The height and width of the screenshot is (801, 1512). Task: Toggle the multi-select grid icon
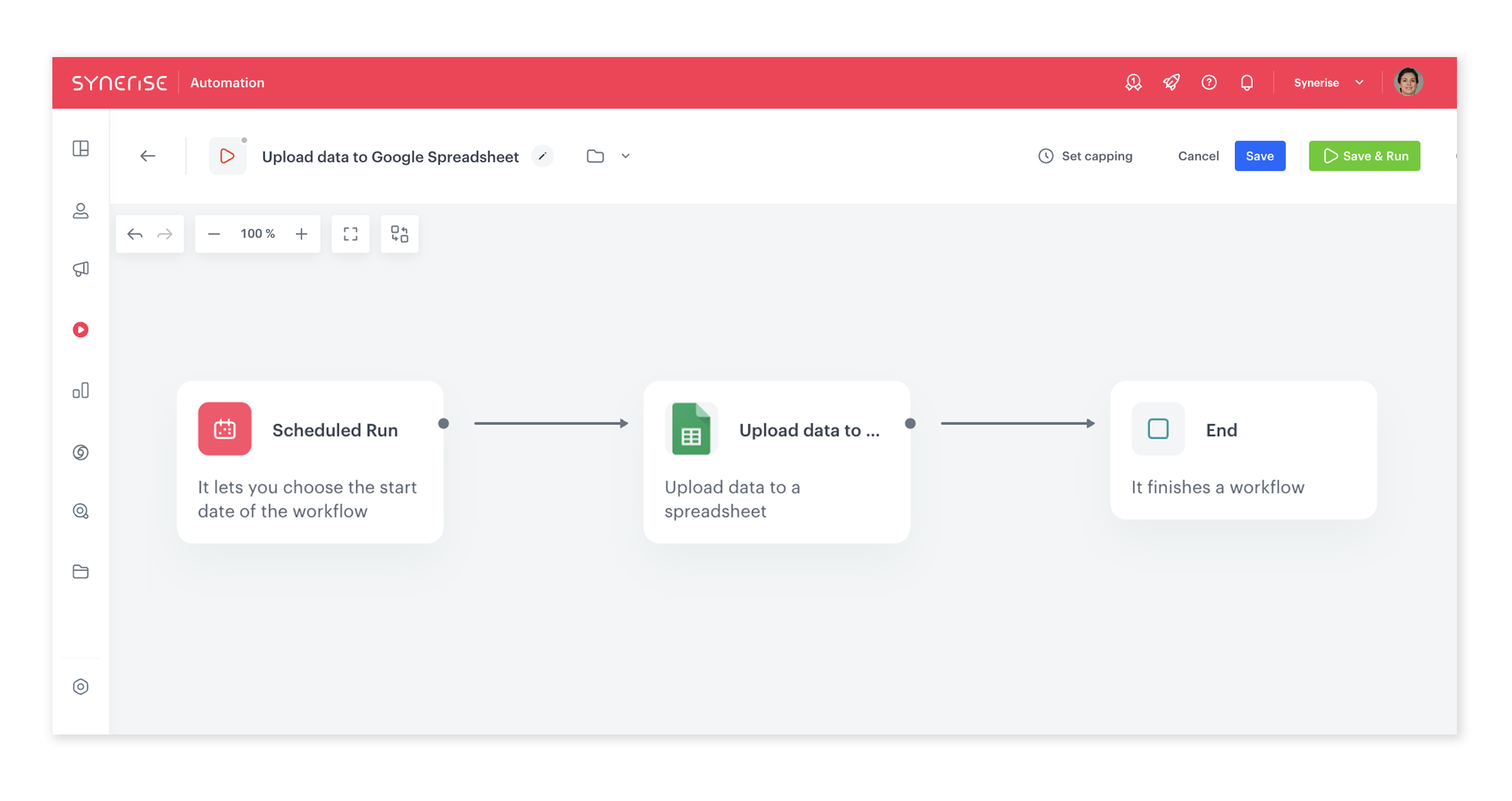point(400,234)
